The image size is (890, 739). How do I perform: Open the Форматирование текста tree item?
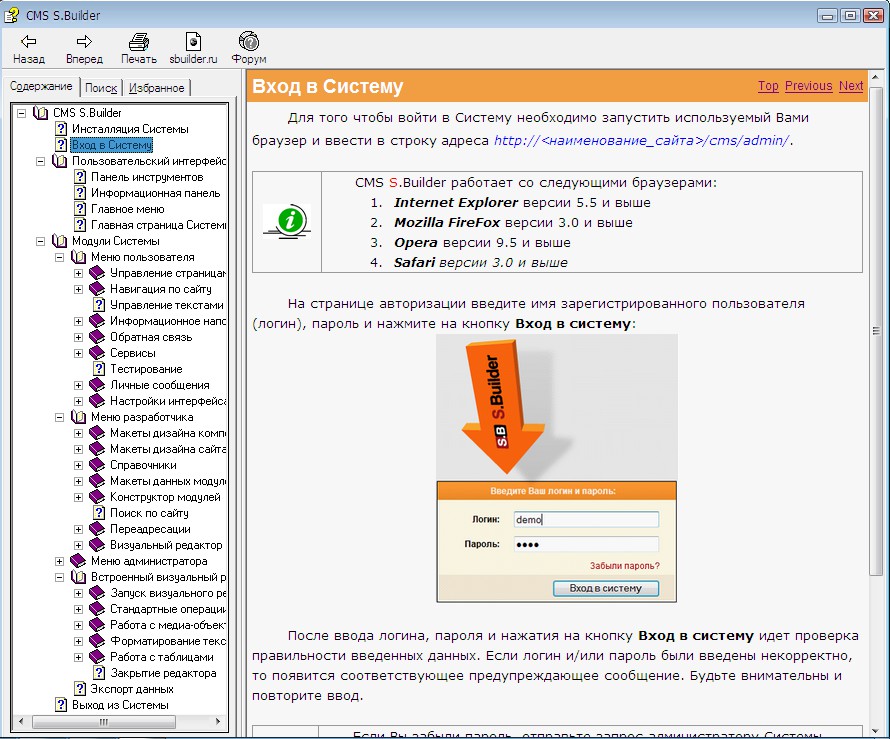(168, 641)
